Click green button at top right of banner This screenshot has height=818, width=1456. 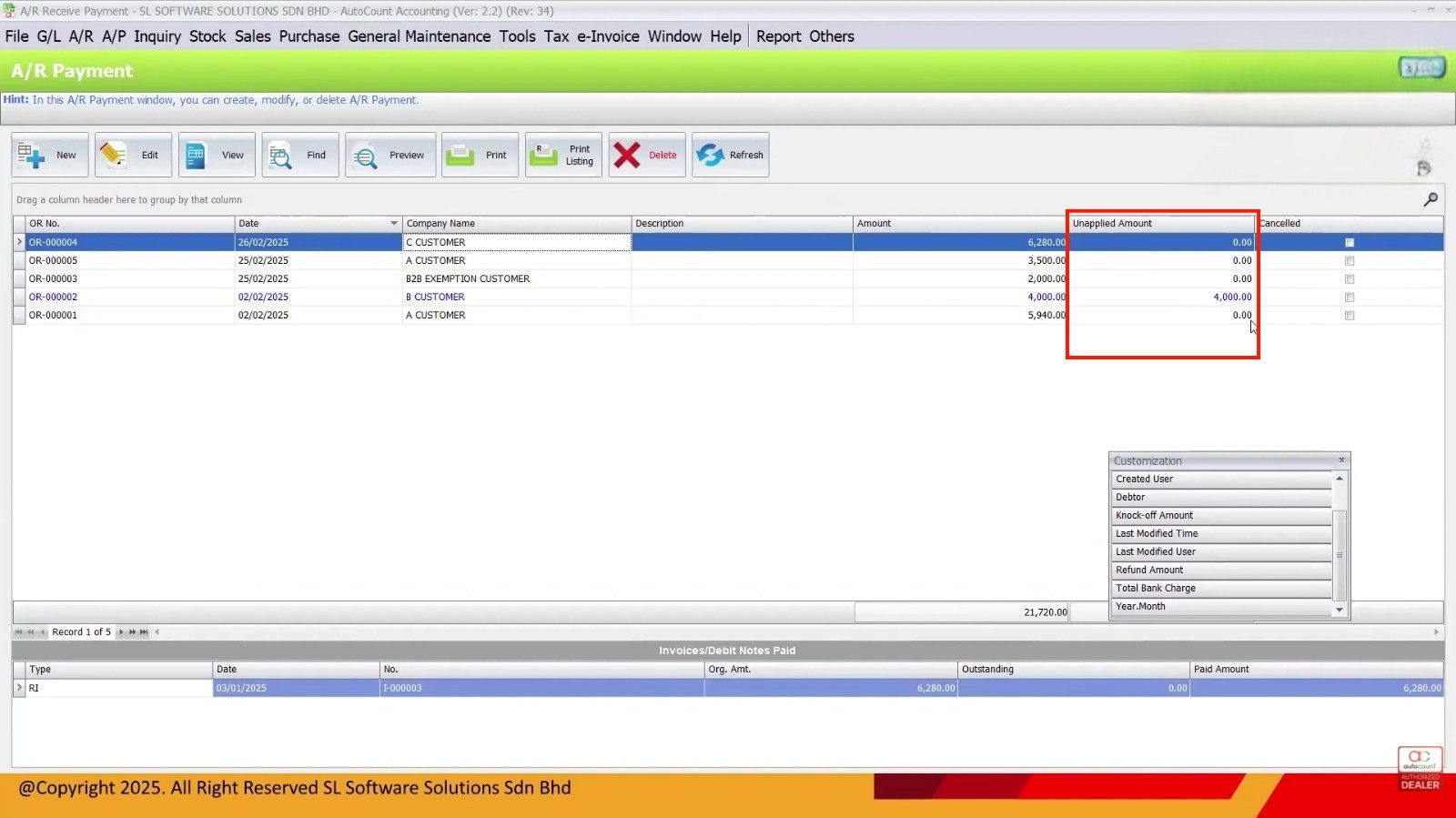point(1421,68)
